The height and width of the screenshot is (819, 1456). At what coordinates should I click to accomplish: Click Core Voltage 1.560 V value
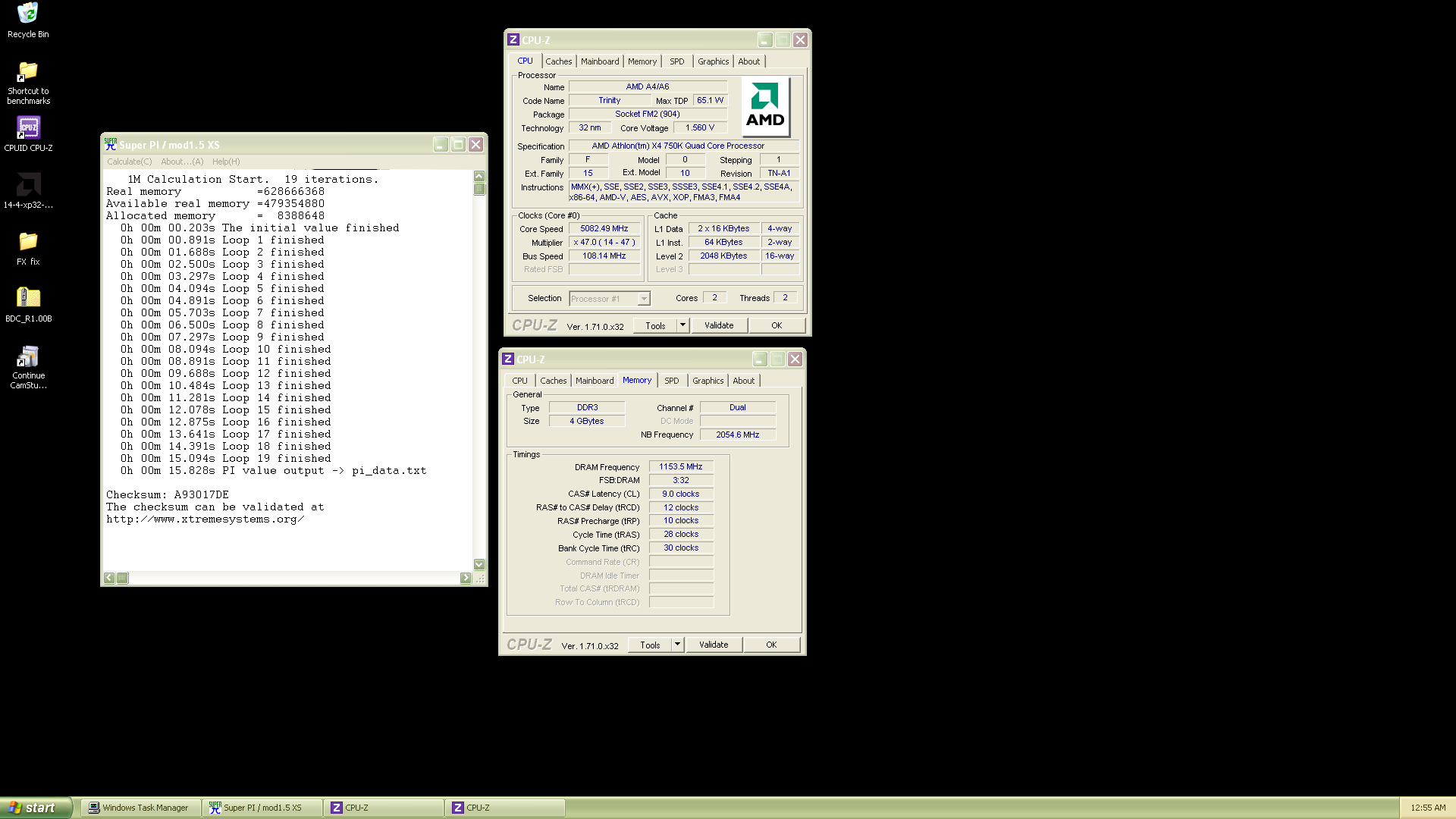click(700, 127)
